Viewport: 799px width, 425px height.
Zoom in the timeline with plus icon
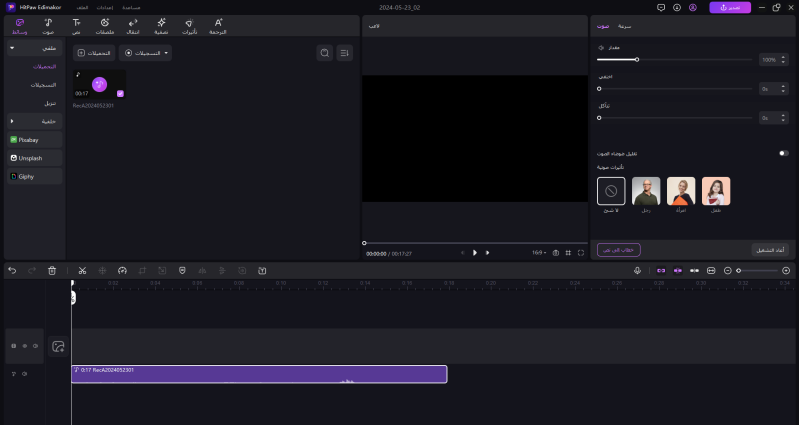(786, 271)
